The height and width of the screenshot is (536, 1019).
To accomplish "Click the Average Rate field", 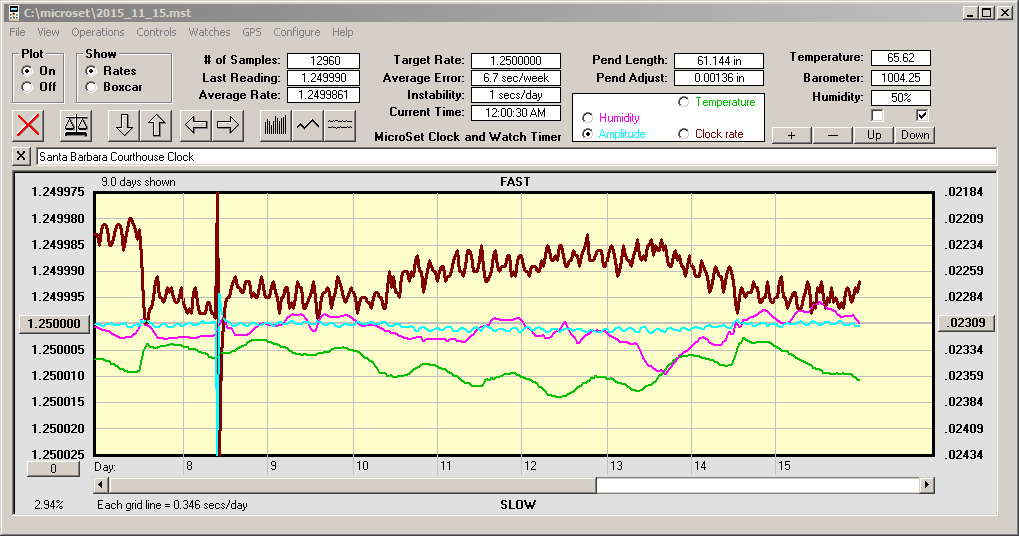I will click(324, 95).
